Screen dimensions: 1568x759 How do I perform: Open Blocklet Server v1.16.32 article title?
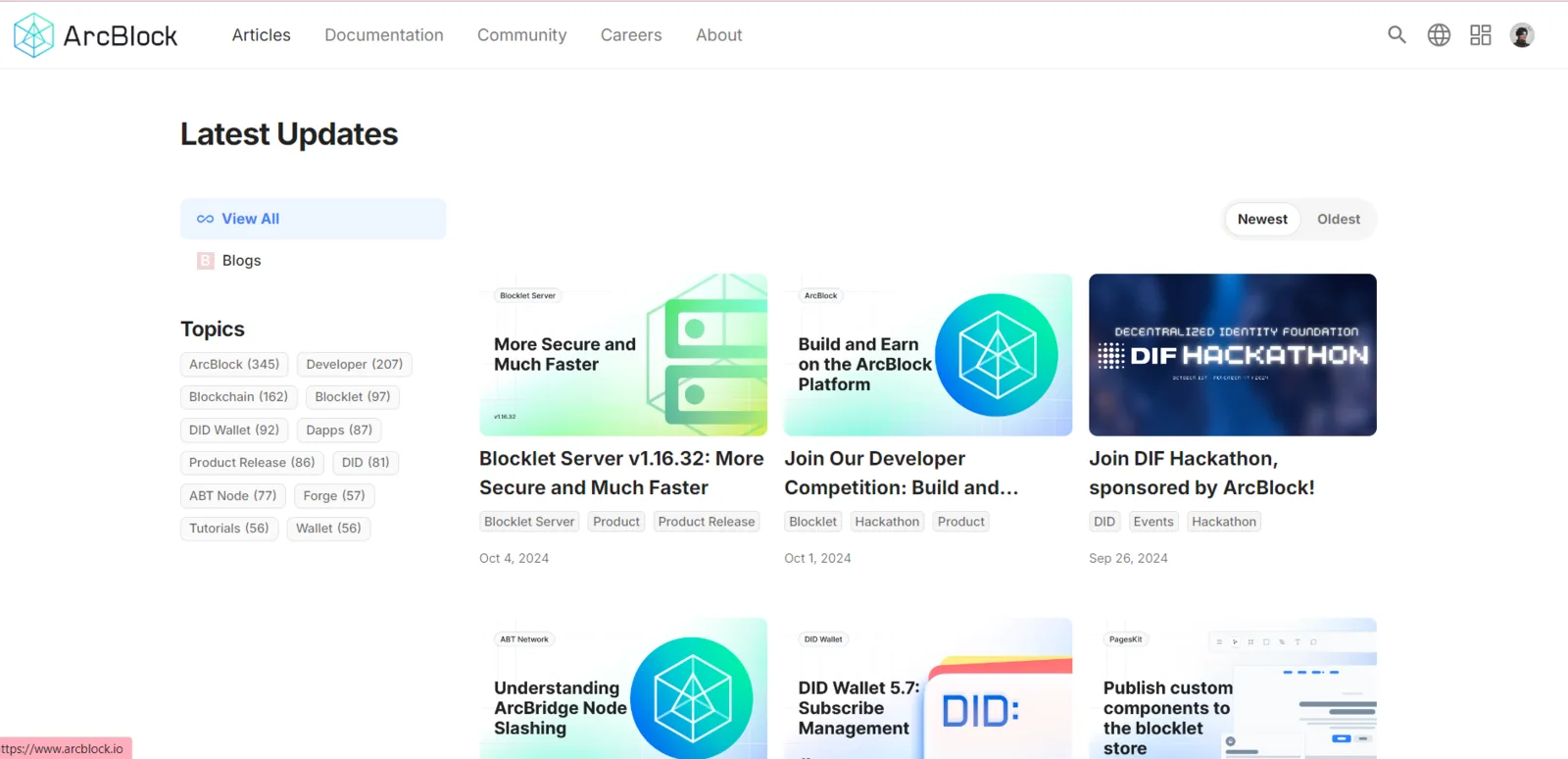coord(621,474)
